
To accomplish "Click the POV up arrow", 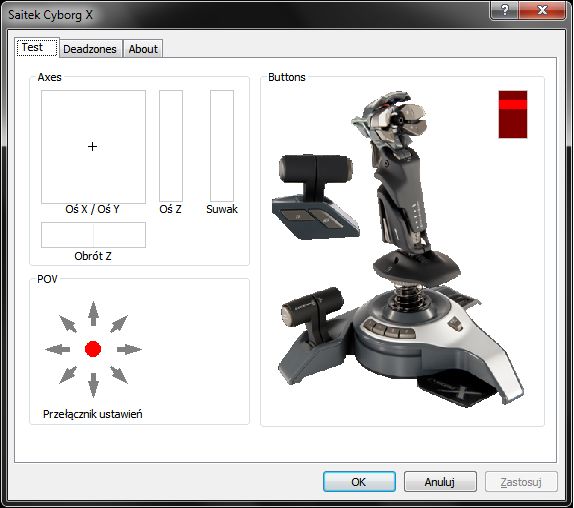I will pos(93,314).
